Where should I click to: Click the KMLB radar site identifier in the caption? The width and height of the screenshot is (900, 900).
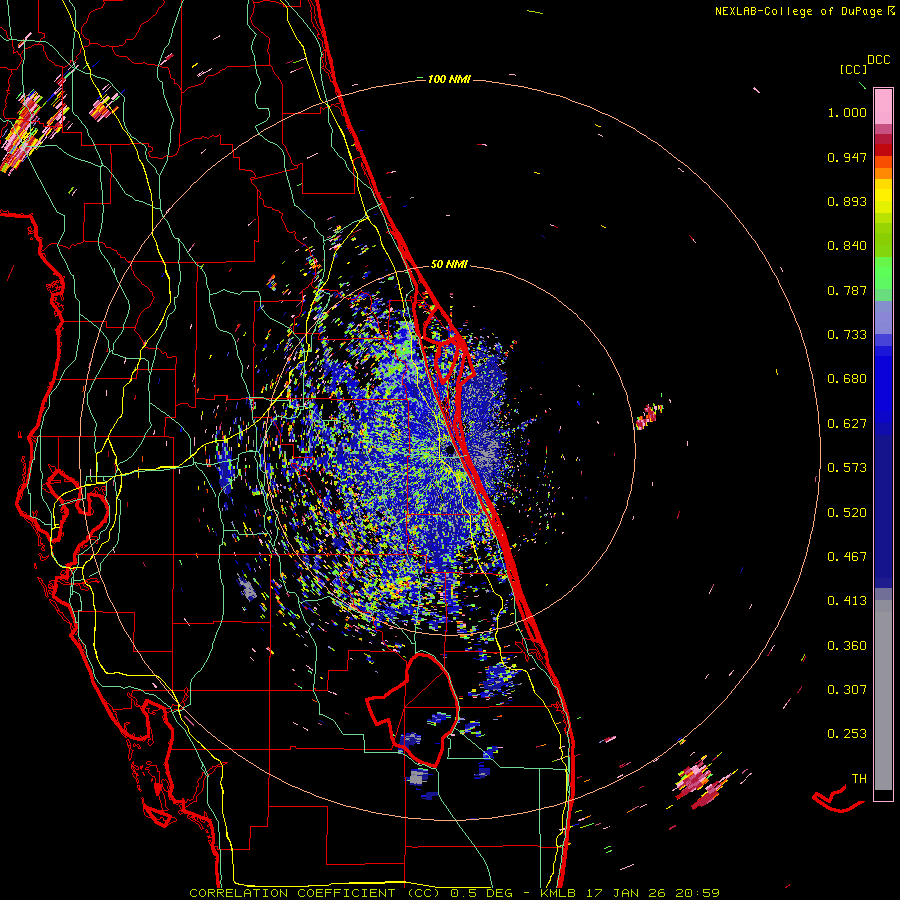(x=557, y=893)
